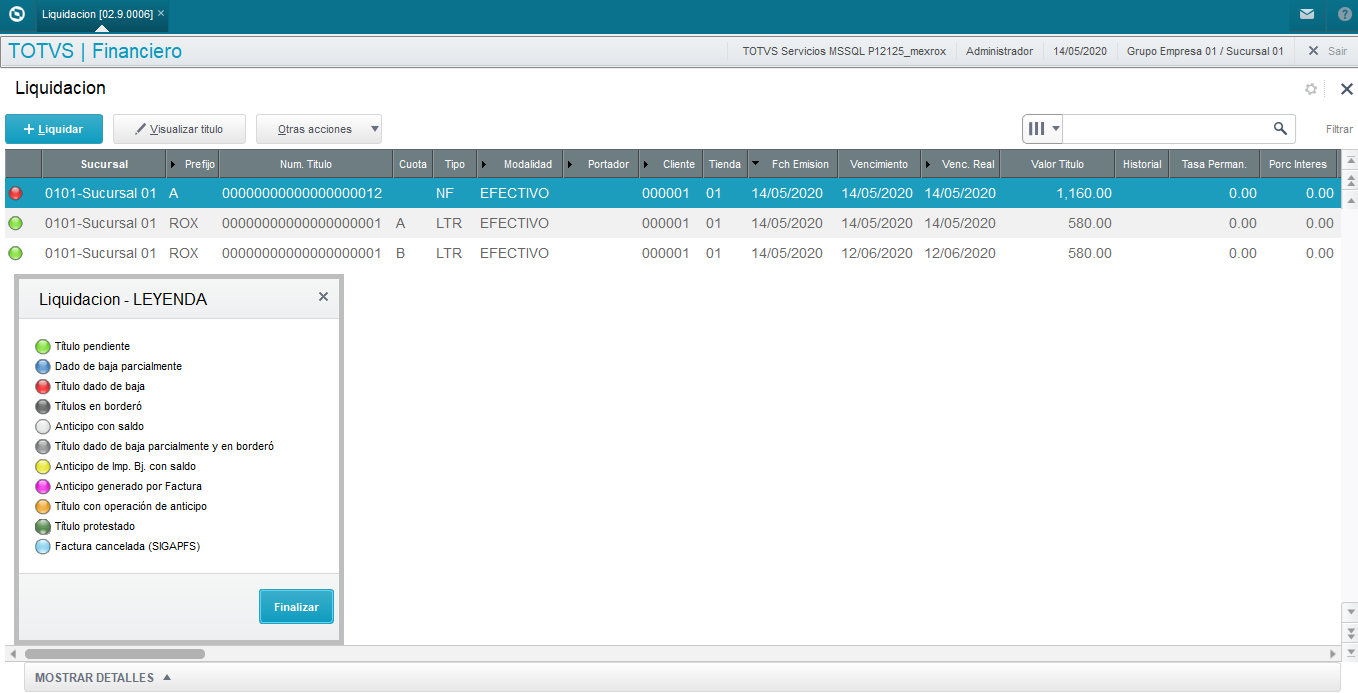Click the + Liquidar button
This screenshot has width=1358, height=693.
click(x=54, y=129)
